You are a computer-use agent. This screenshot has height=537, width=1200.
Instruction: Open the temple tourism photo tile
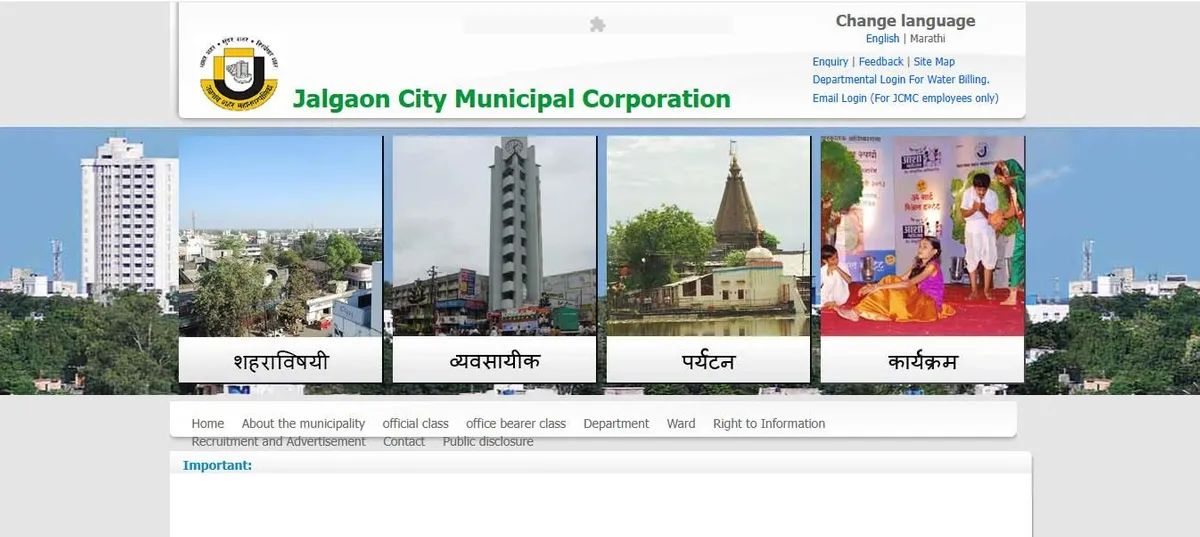click(x=708, y=236)
